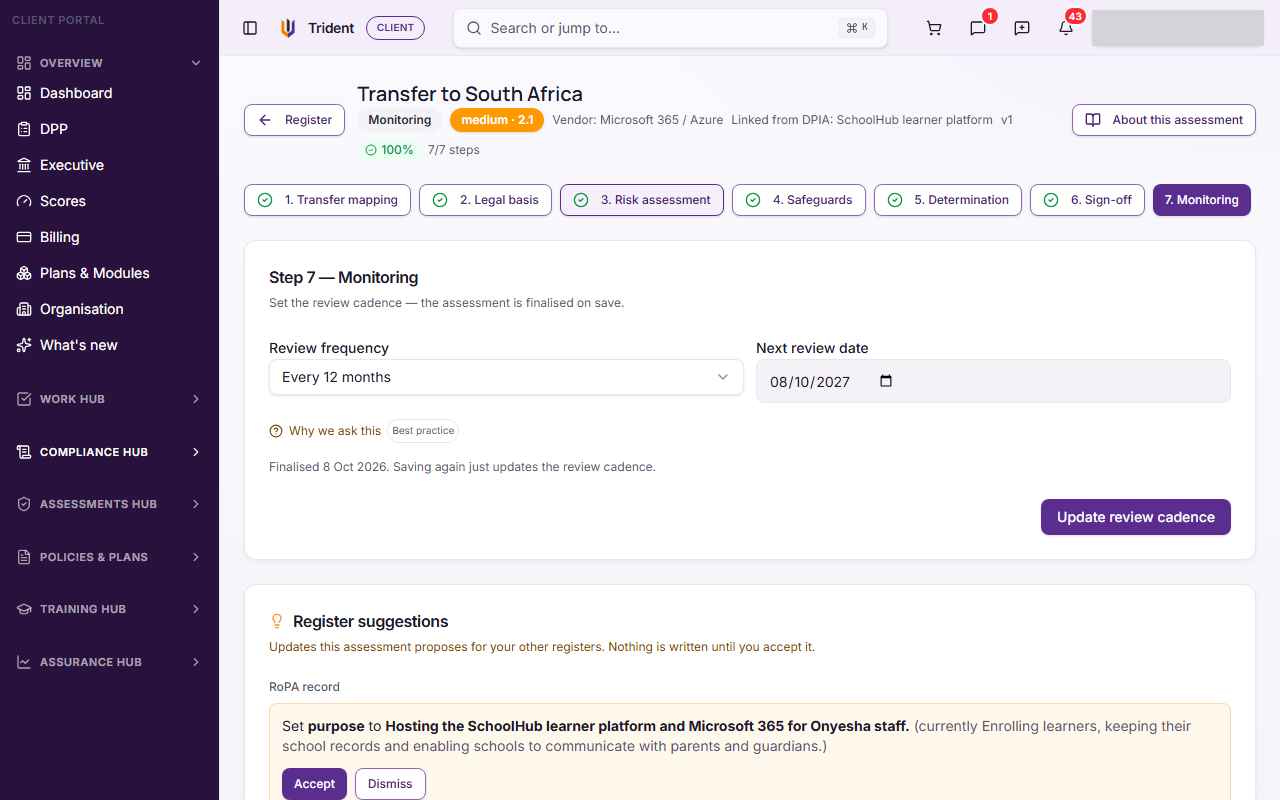Go to step 2. Legal basis
Screen dimensions: 1280x800
tap(485, 200)
